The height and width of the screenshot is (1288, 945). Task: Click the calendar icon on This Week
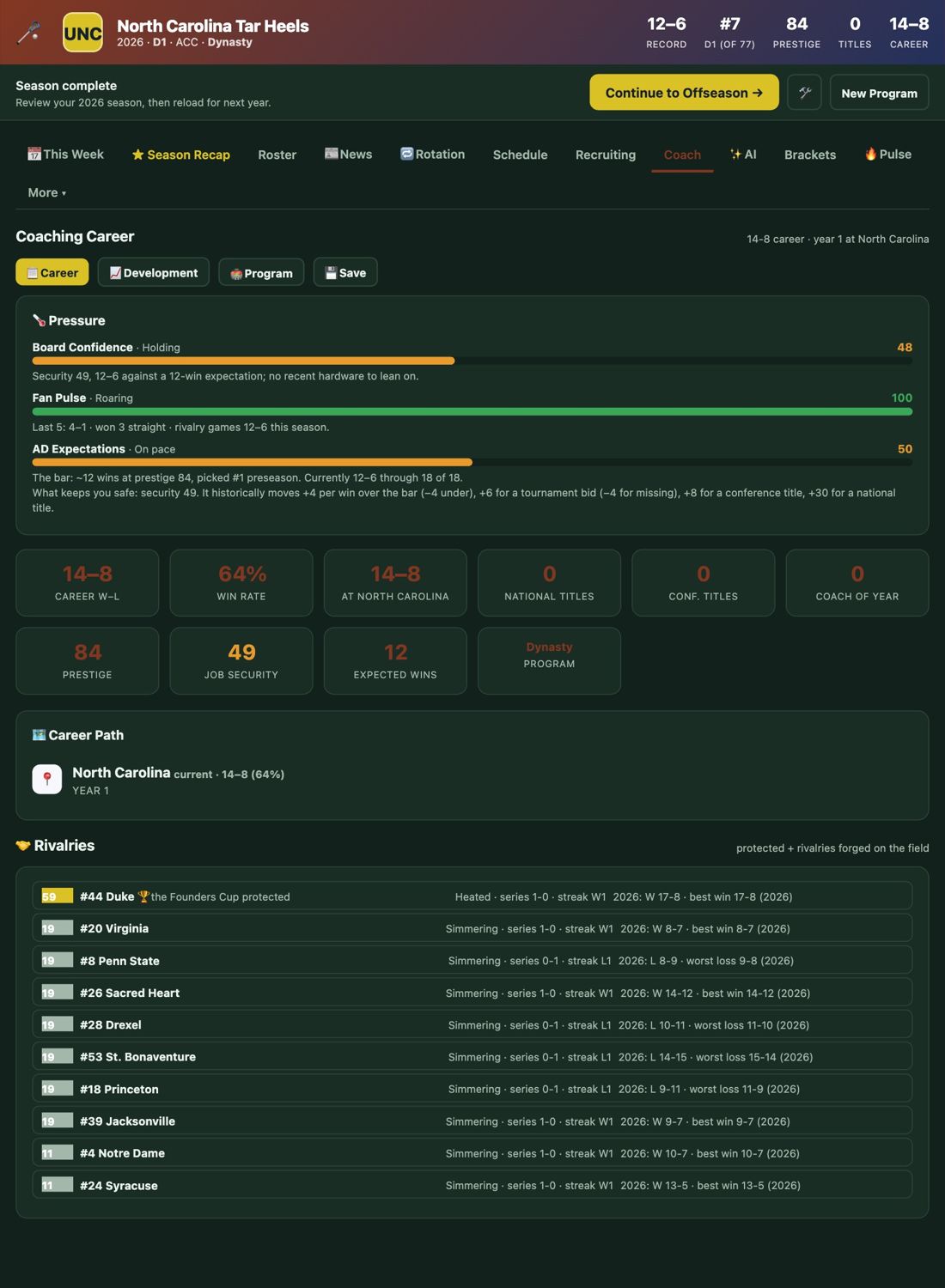point(34,154)
